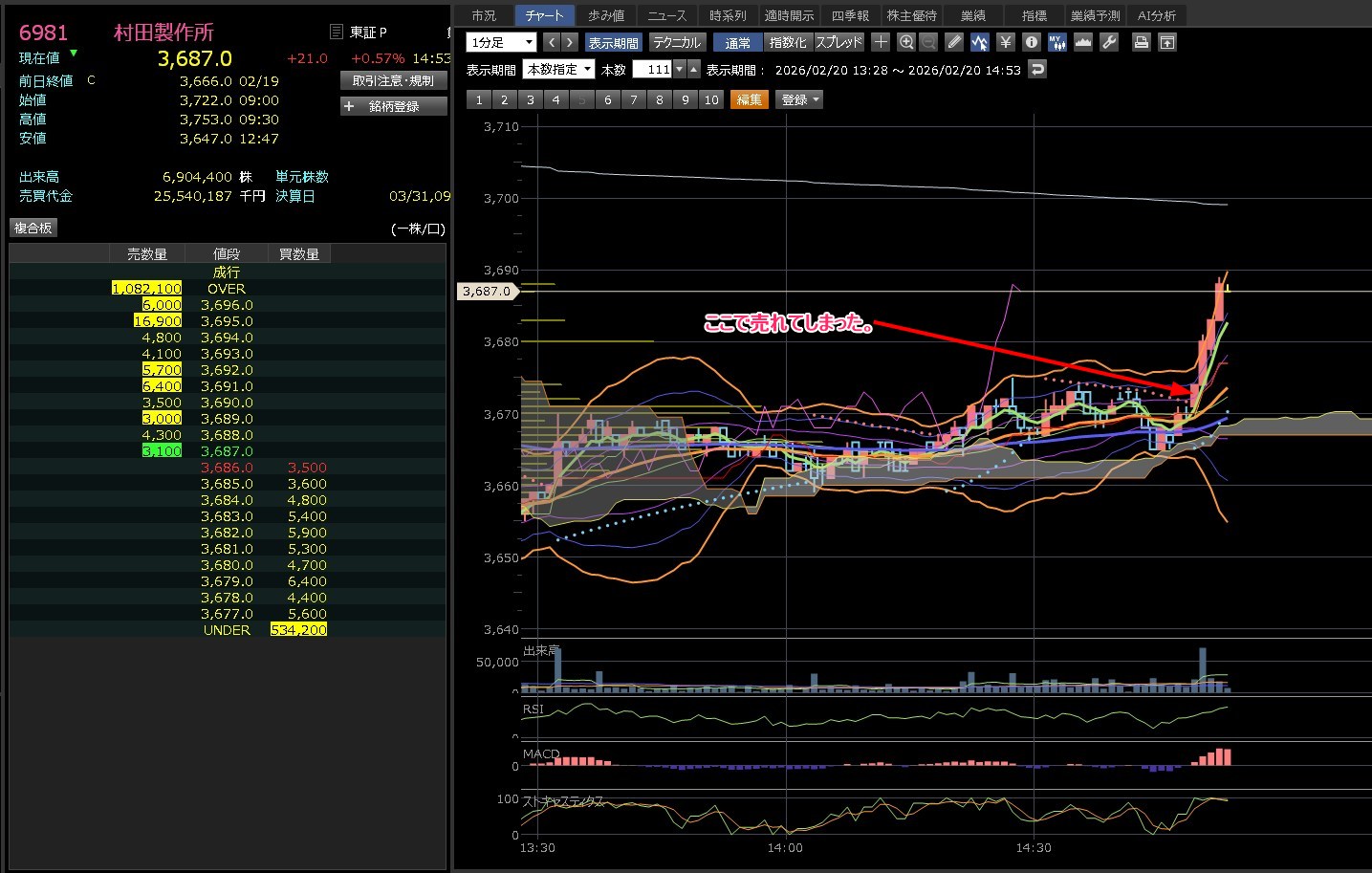Click the zoom in magnifier icon

(906, 42)
